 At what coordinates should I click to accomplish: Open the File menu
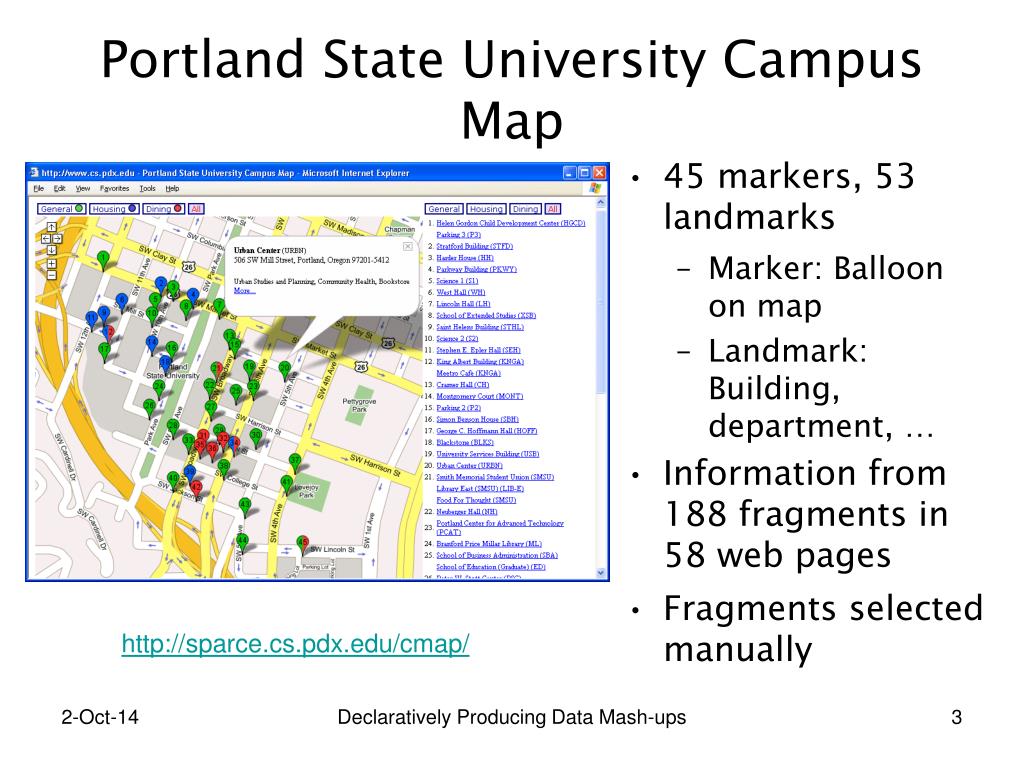tap(39, 189)
